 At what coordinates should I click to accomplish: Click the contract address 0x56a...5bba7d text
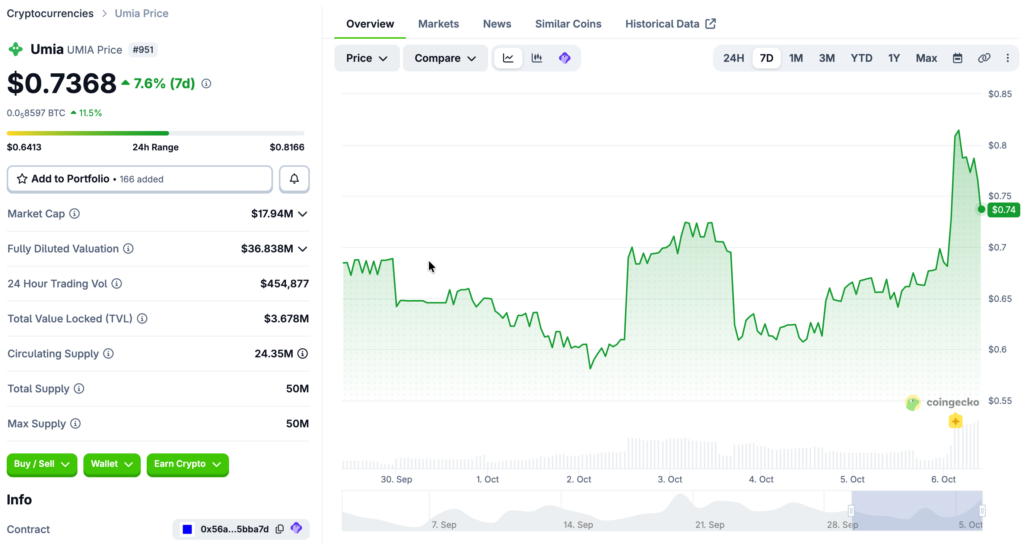click(234, 529)
